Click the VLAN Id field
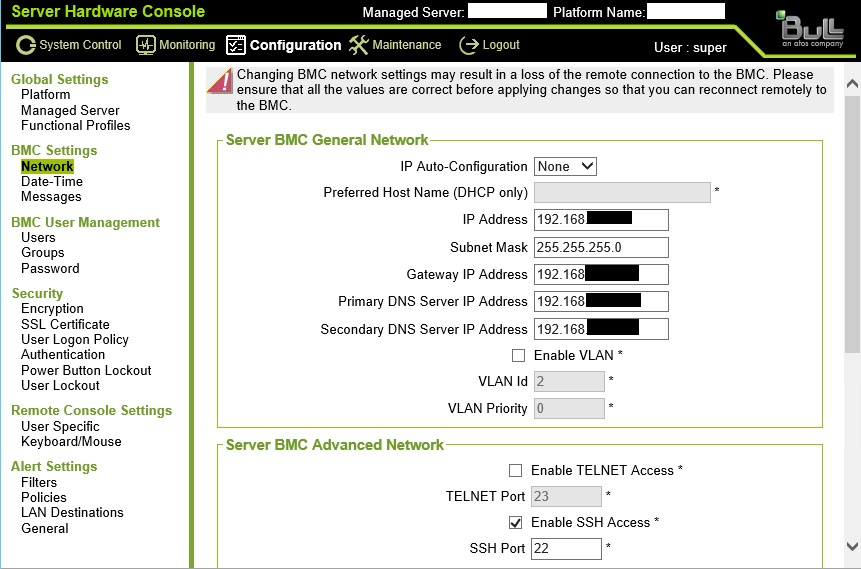Screen dimensions: 861x569 click(569, 381)
